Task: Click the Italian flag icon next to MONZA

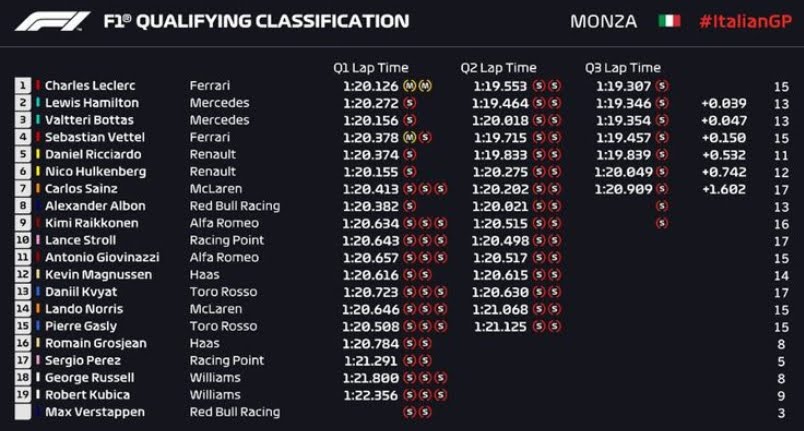Action: pyautogui.click(x=669, y=21)
